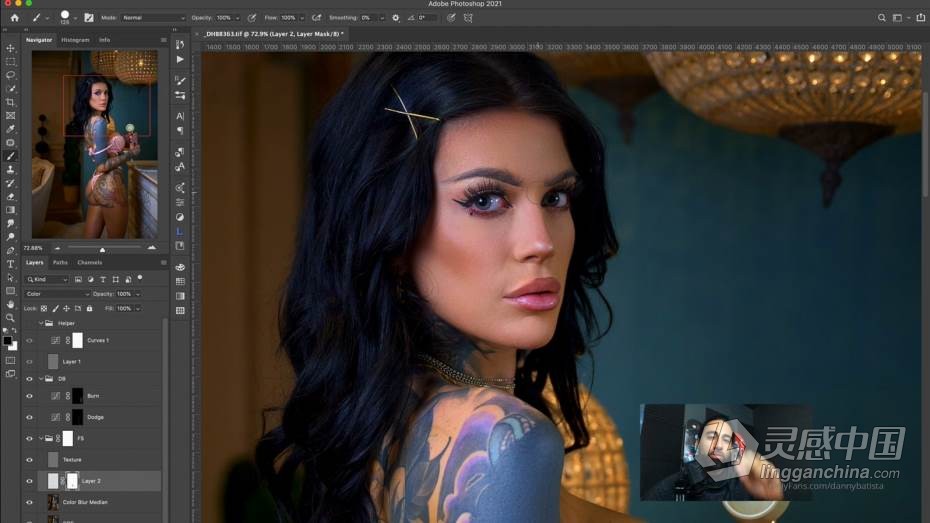Open the Paragraph panel icon
Viewport: 930px width, 523px height.
point(180,130)
